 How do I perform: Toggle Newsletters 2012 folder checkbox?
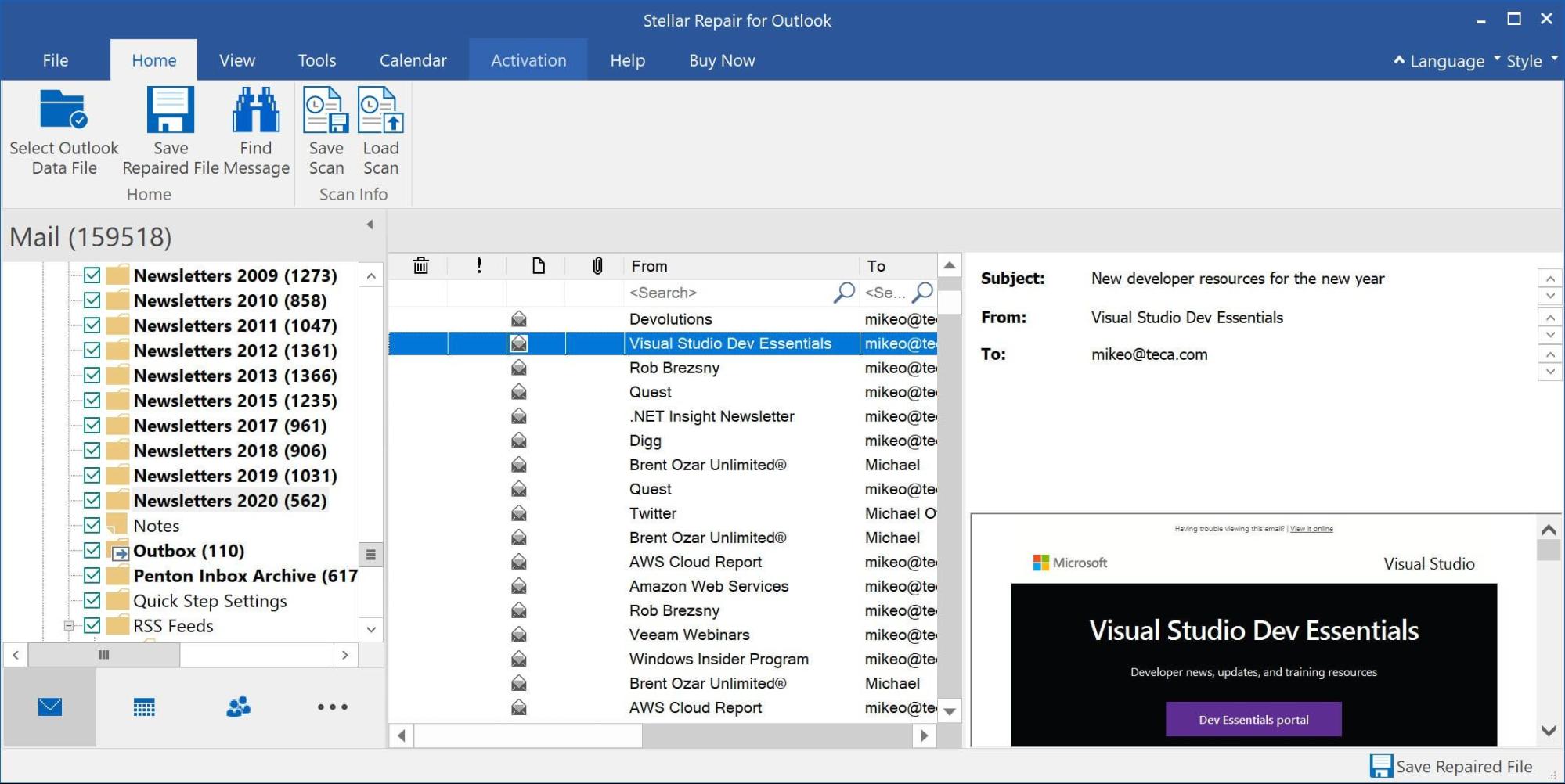click(x=92, y=351)
